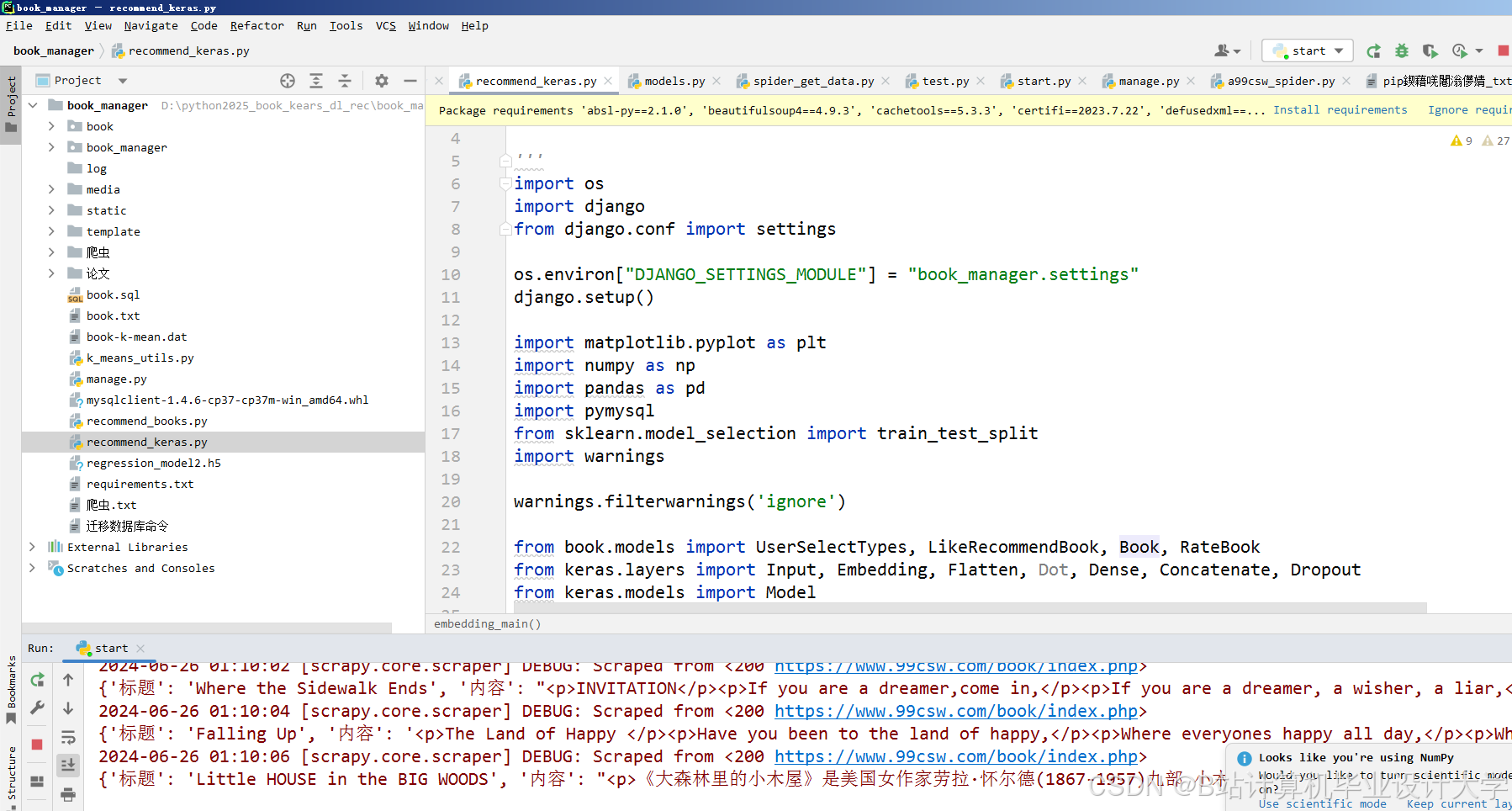Collapse all items in Project panel
The image size is (1512, 811).
[345, 81]
